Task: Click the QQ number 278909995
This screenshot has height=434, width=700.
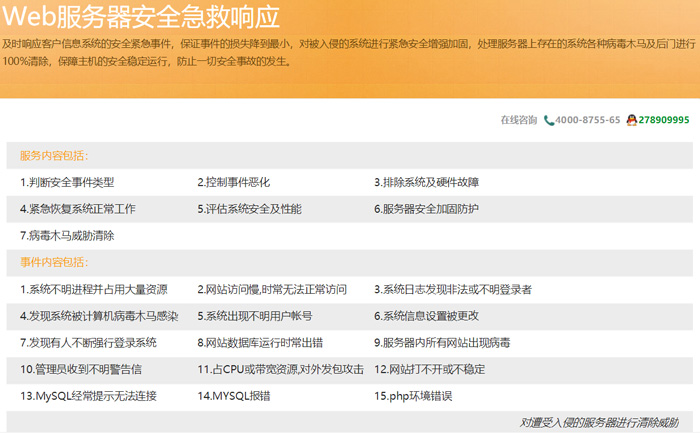Action: point(664,120)
